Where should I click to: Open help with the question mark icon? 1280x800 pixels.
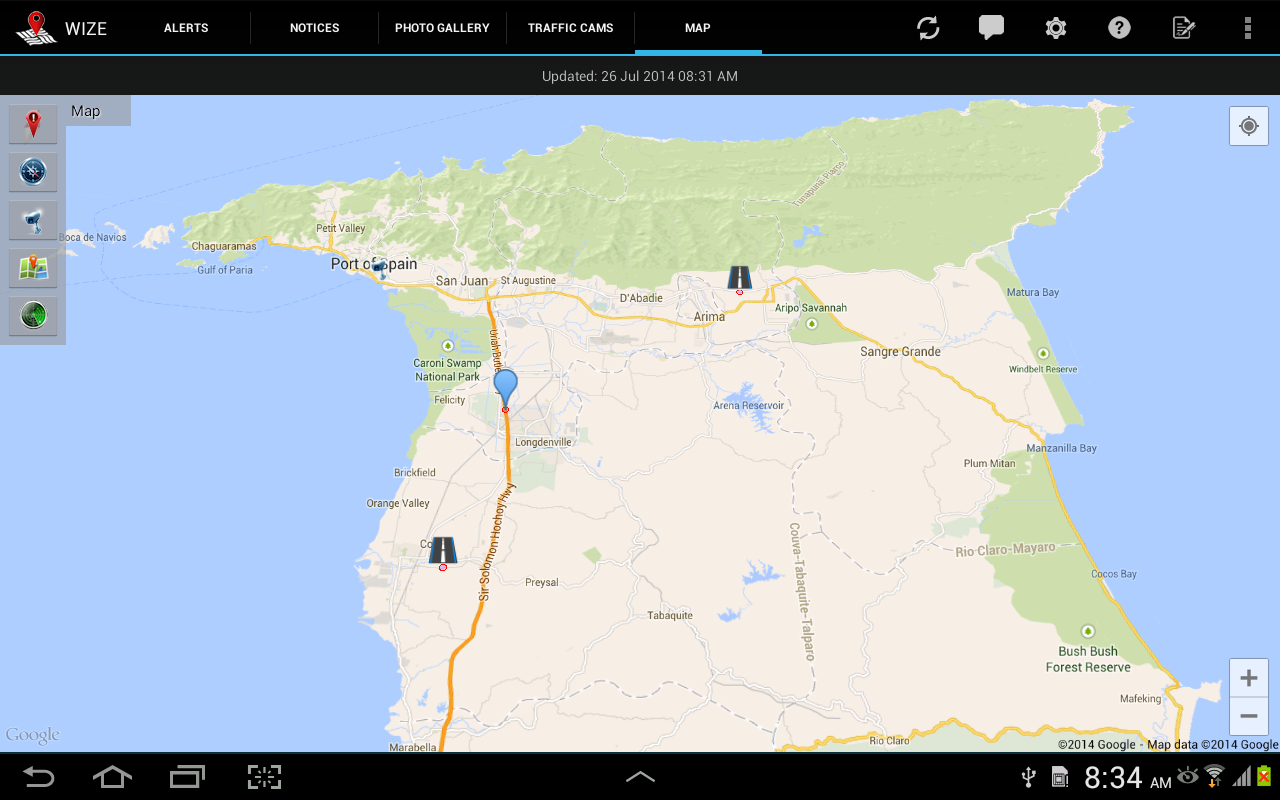[1119, 28]
